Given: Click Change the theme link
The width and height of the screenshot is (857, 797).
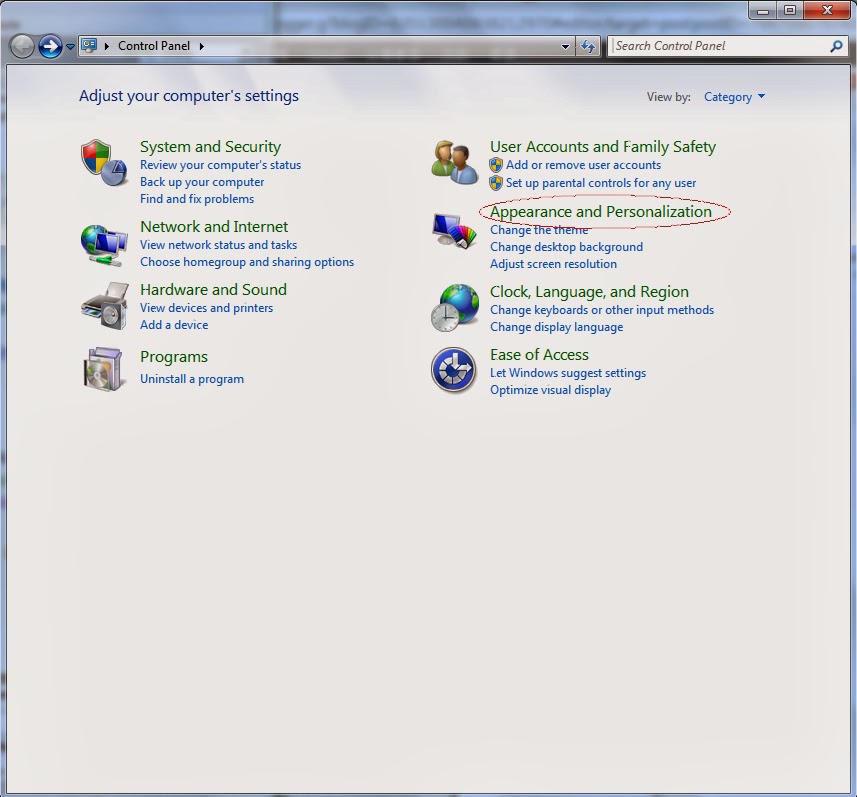Looking at the screenshot, I should [x=539, y=230].
